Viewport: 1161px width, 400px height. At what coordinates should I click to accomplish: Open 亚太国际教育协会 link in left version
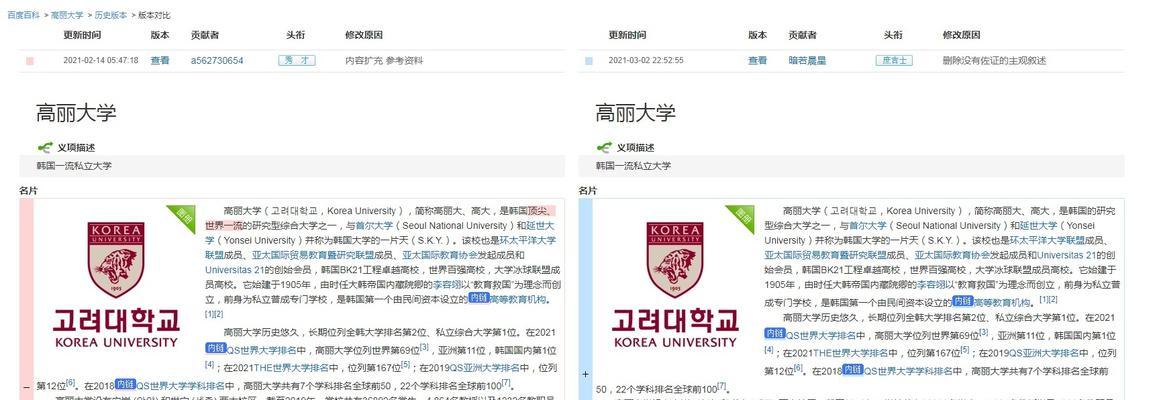[441, 255]
